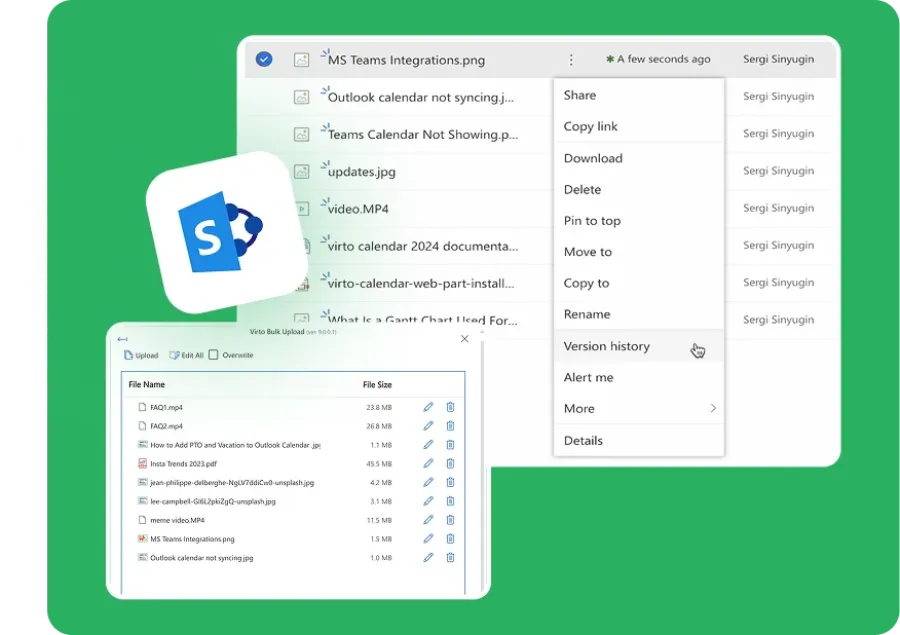Open the video.MP4 file in SharePoint list
Viewport: 900px width, 635px height.
click(358, 209)
